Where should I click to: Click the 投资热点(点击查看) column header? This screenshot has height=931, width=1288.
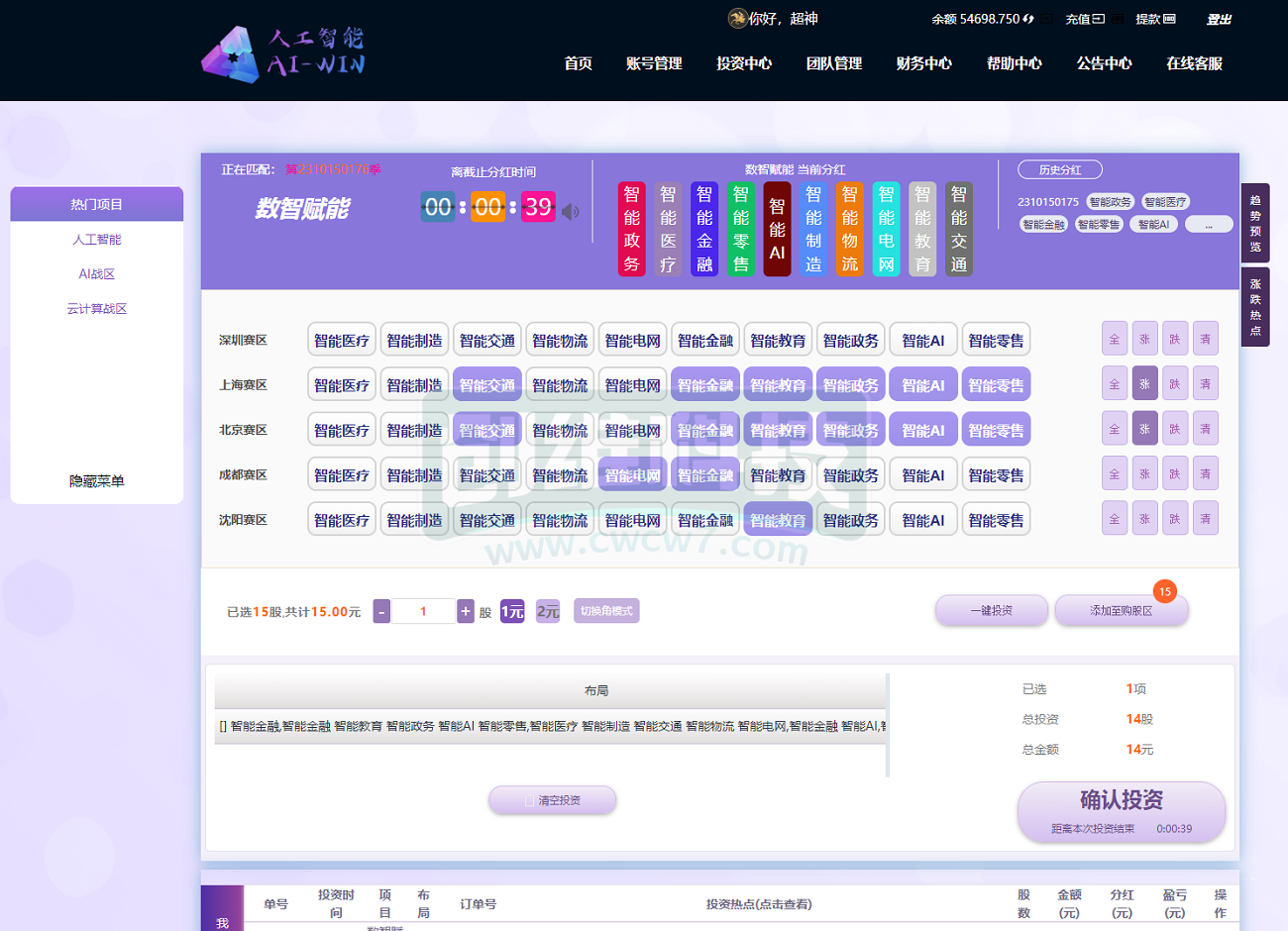pyautogui.click(x=759, y=904)
